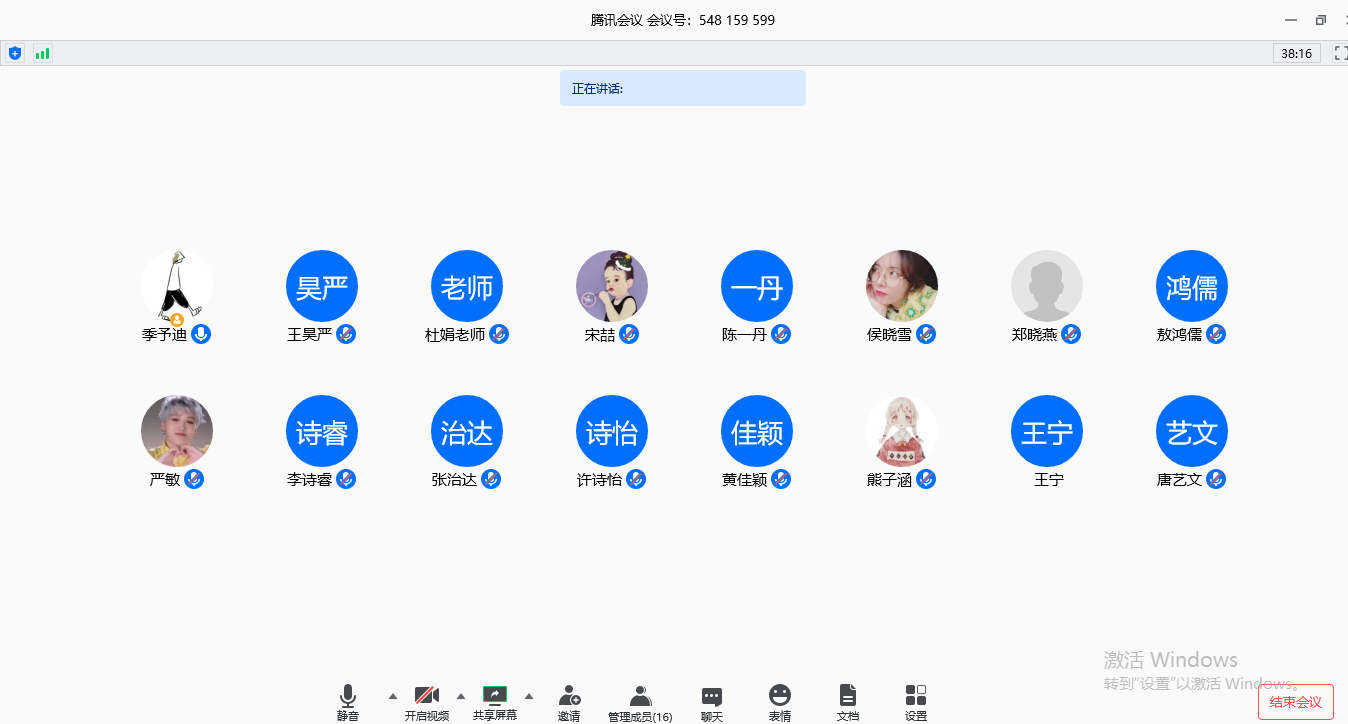Expand audio options arrow beside Mute
The image size is (1348, 724).
[x=392, y=696]
